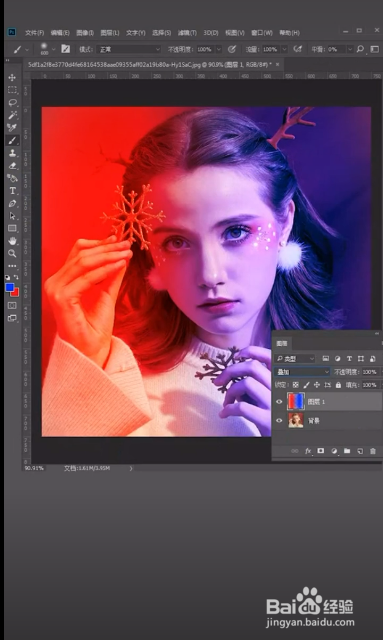Open the brush Mode dropdown in the options bar
383x640 pixels.
(x=129, y=49)
